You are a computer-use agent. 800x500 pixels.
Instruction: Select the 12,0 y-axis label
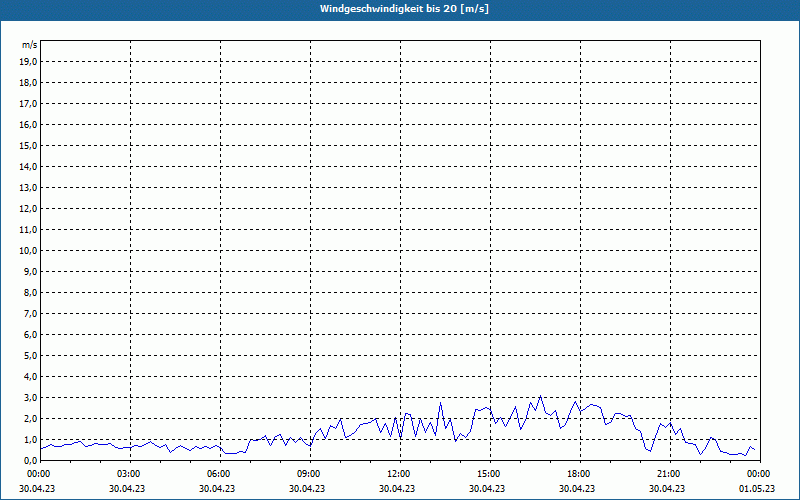tap(28, 209)
